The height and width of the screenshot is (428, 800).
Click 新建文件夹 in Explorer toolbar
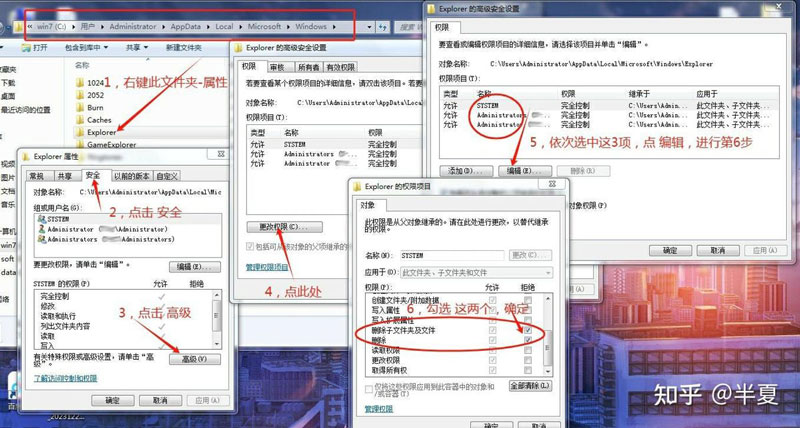pos(183,47)
